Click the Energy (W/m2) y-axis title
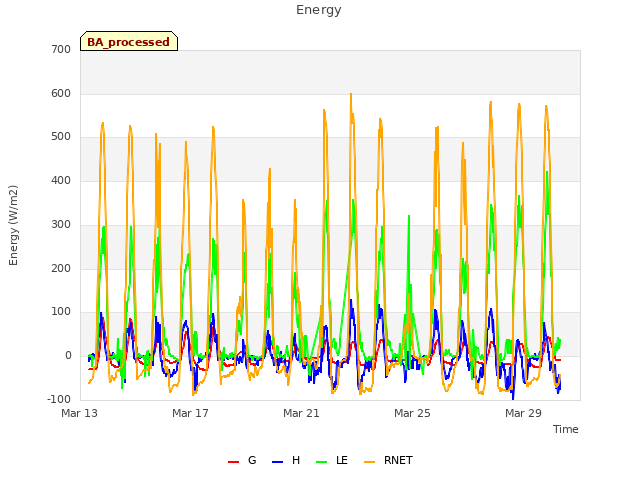The image size is (640, 480). [13, 225]
